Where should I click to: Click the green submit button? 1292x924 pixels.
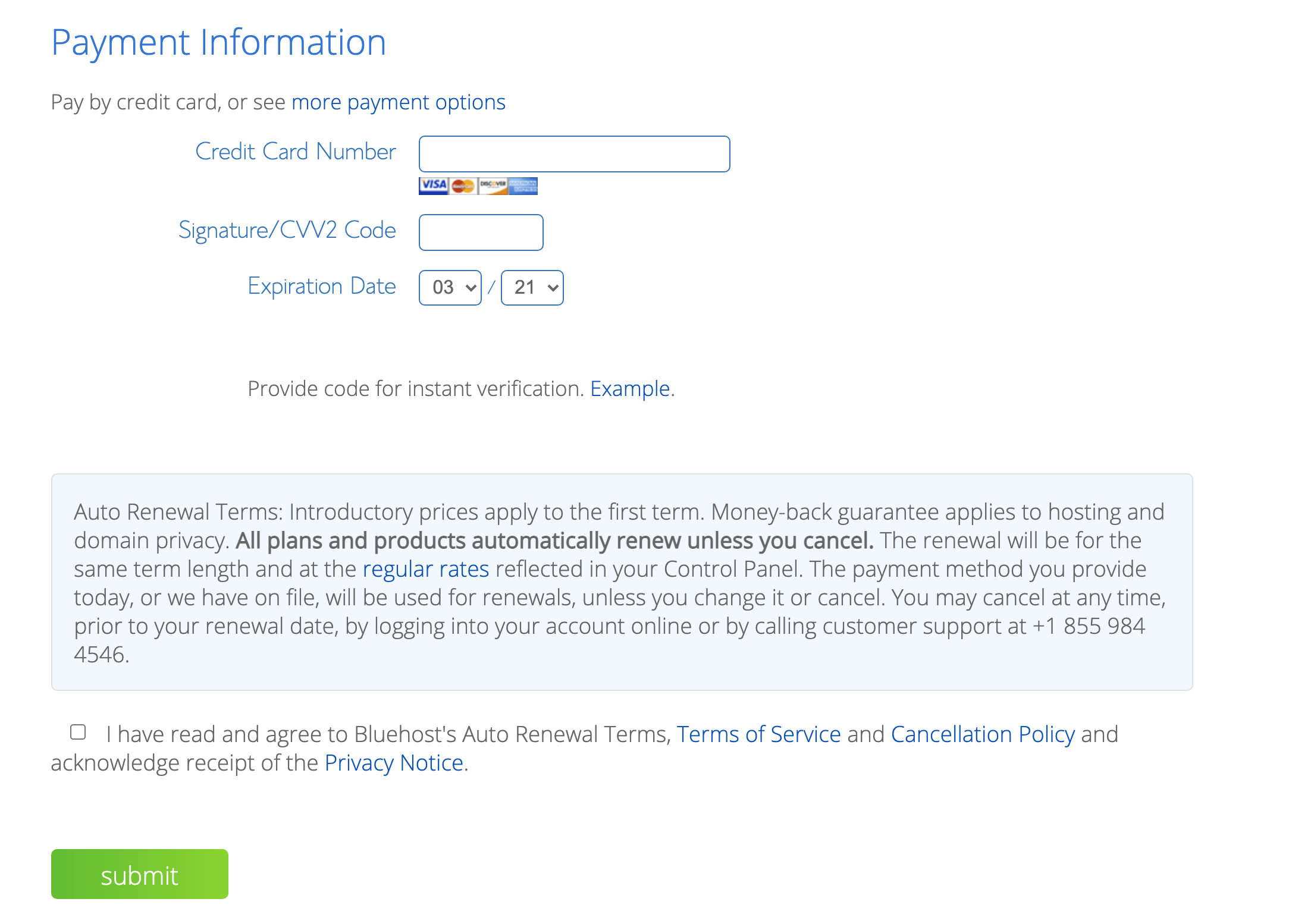(x=140, y=874)
